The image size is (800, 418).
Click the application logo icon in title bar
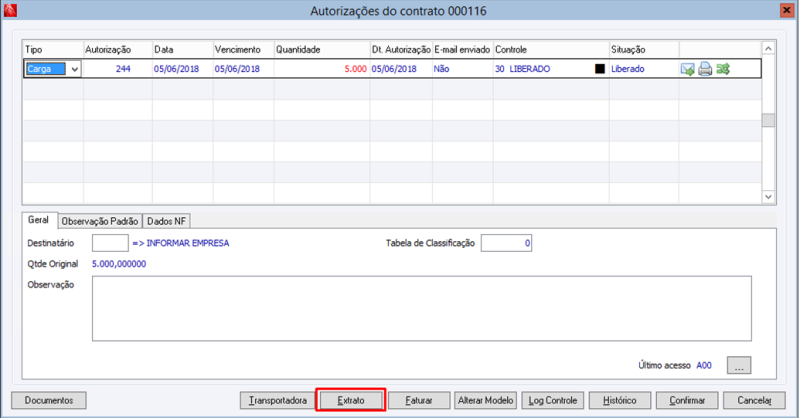[x=10, y=10]
